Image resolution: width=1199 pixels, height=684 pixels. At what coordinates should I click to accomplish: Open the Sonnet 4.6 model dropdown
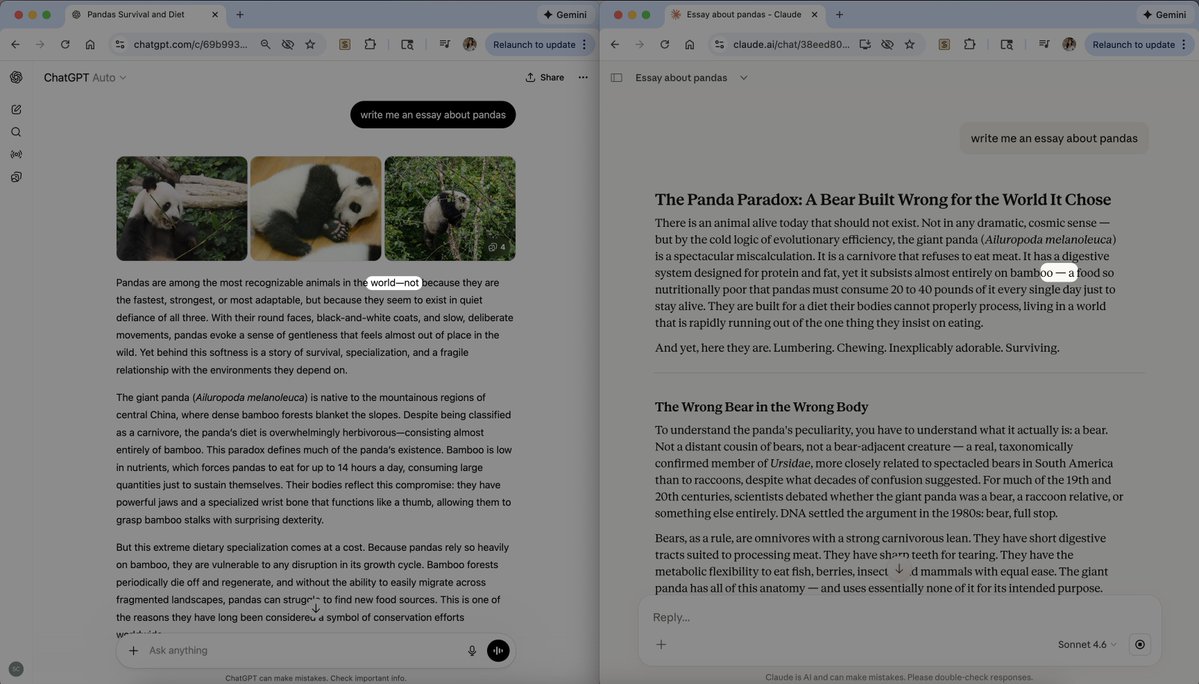[x=1087, y=644]
